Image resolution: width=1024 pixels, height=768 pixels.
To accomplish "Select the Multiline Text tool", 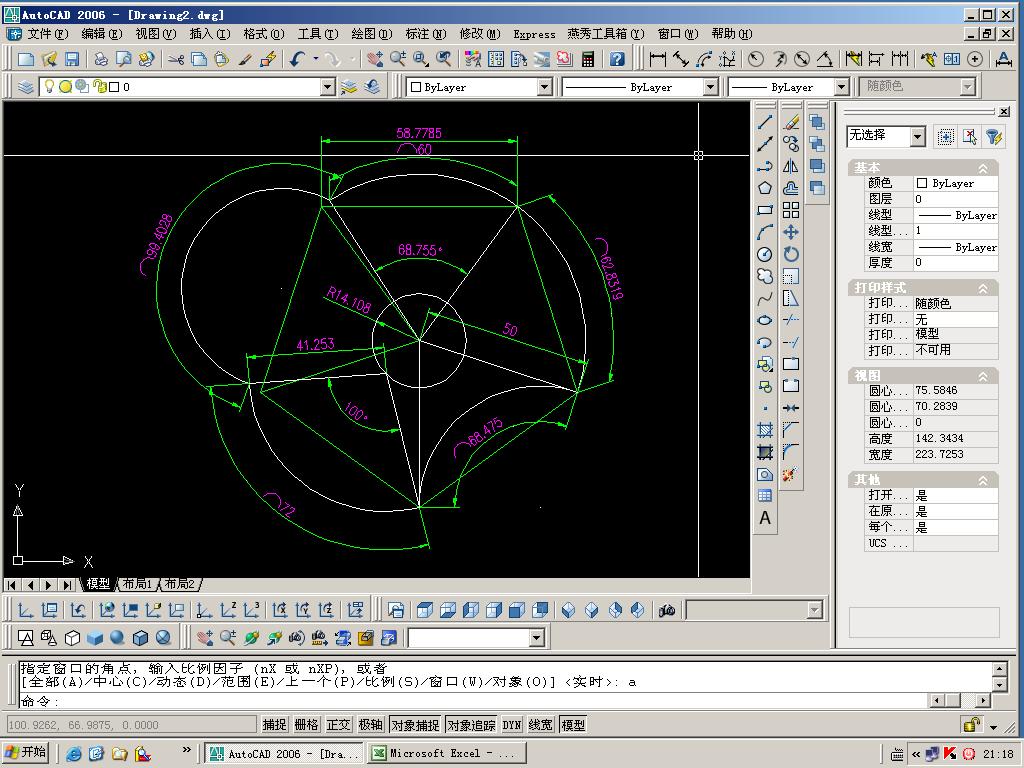I will click(765, 518).
